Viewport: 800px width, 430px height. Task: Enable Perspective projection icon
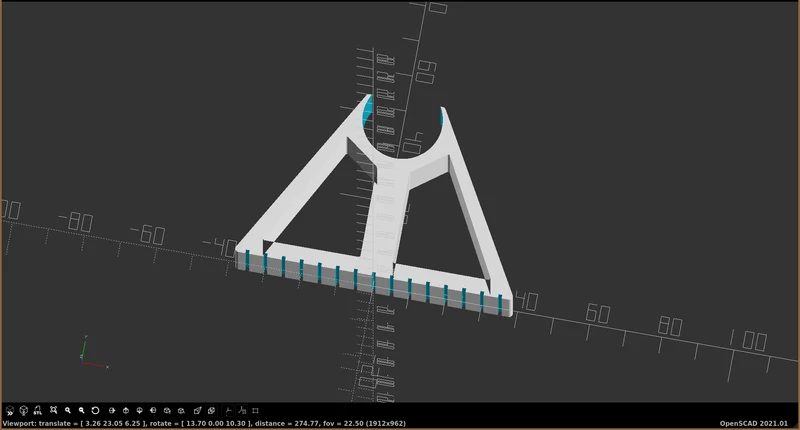pos(197,411)
